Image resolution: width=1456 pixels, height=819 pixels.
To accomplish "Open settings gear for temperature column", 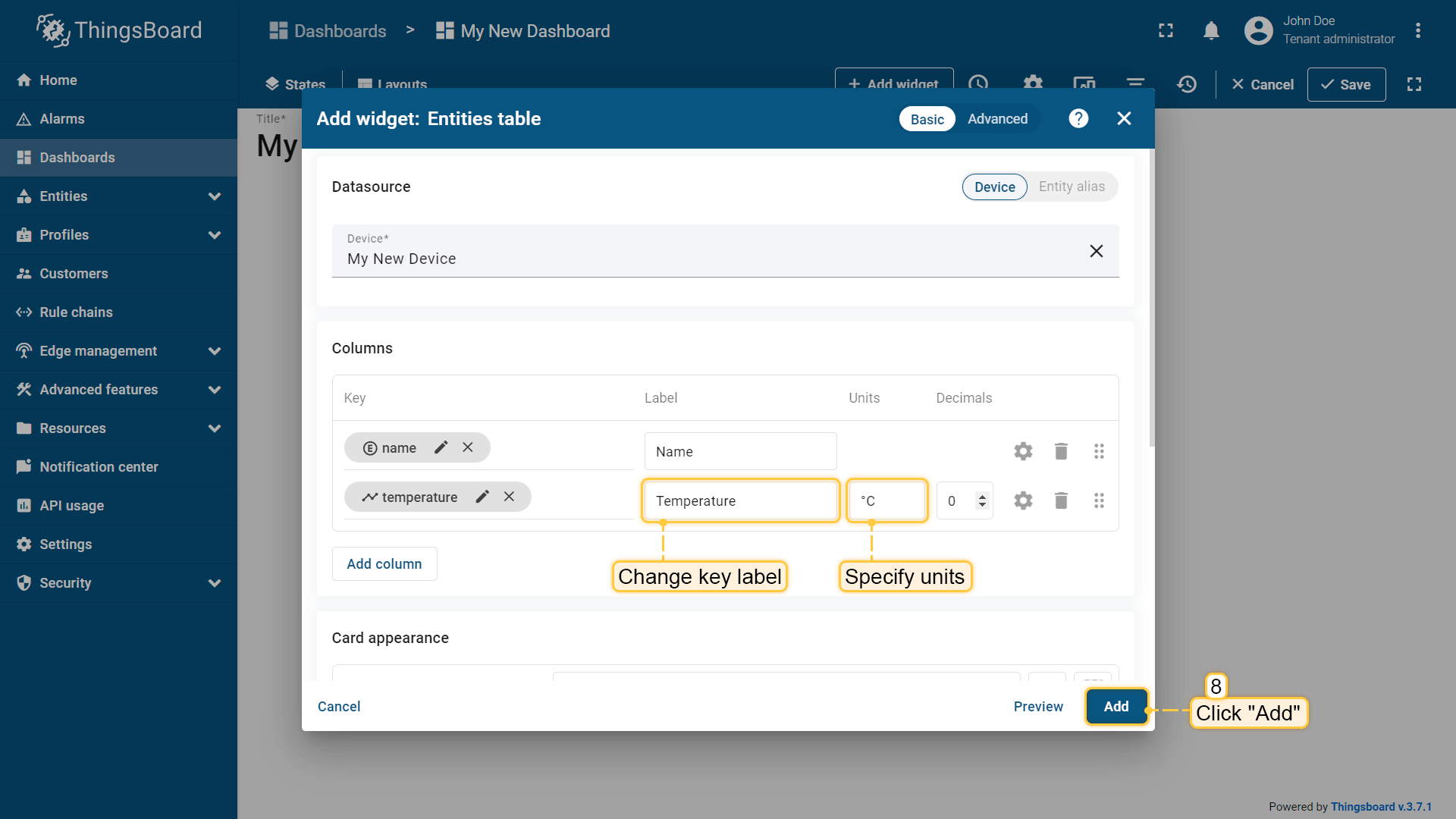I will point(1023,500).
